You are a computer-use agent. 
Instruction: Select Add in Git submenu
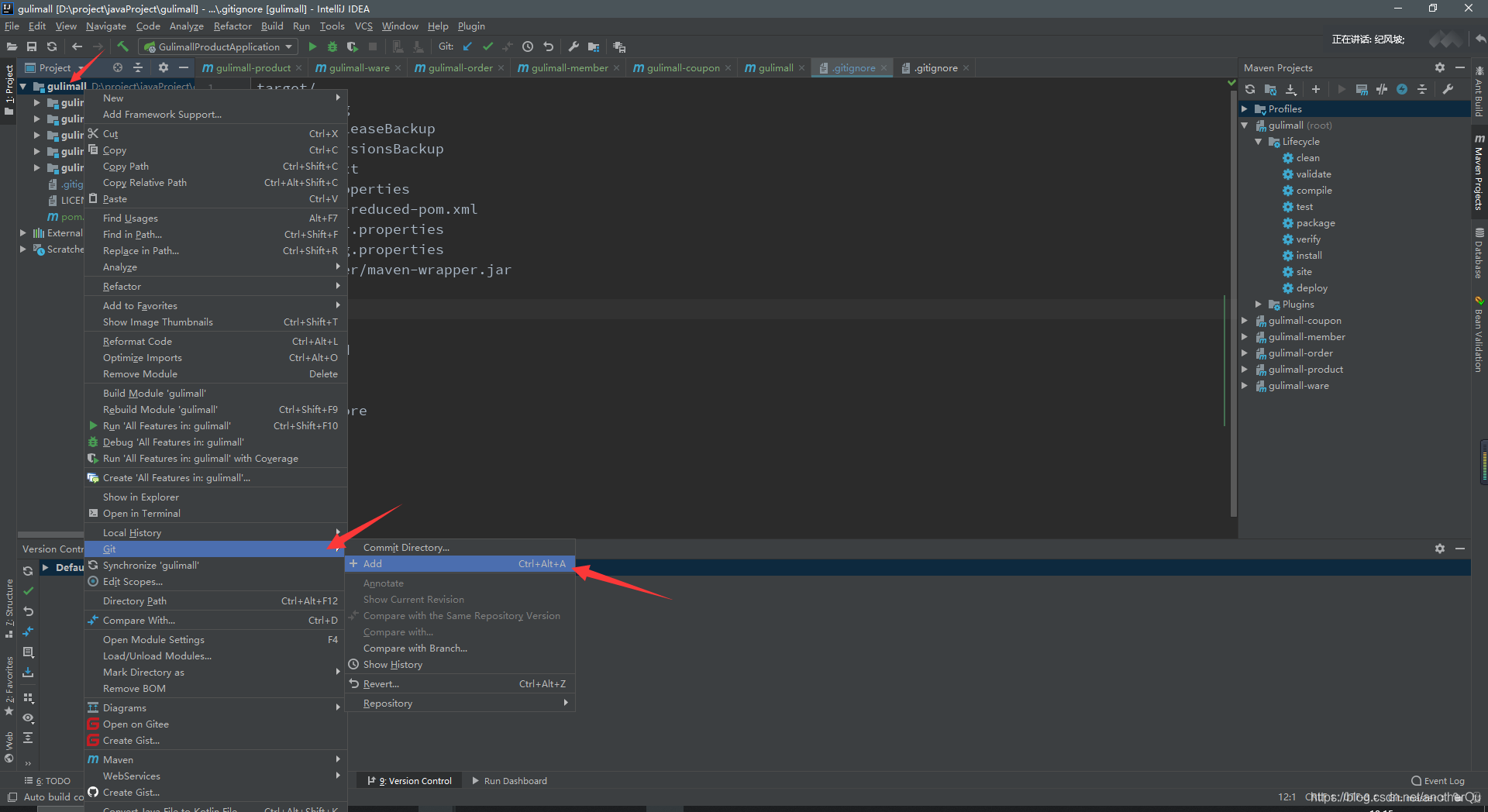(x=460, y=564)
